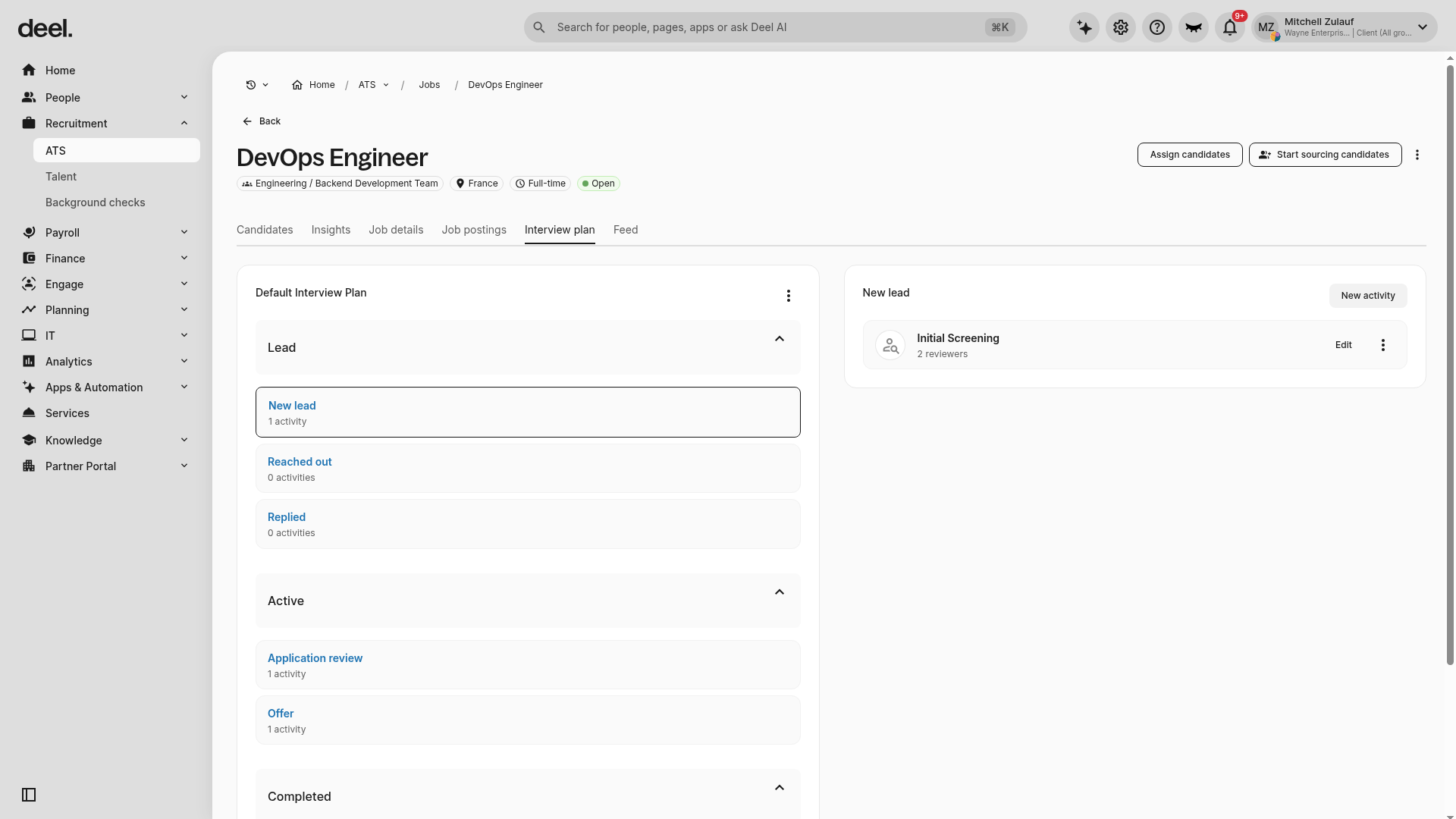
Task: Open the Offer stage
Action: click(528, 720)
